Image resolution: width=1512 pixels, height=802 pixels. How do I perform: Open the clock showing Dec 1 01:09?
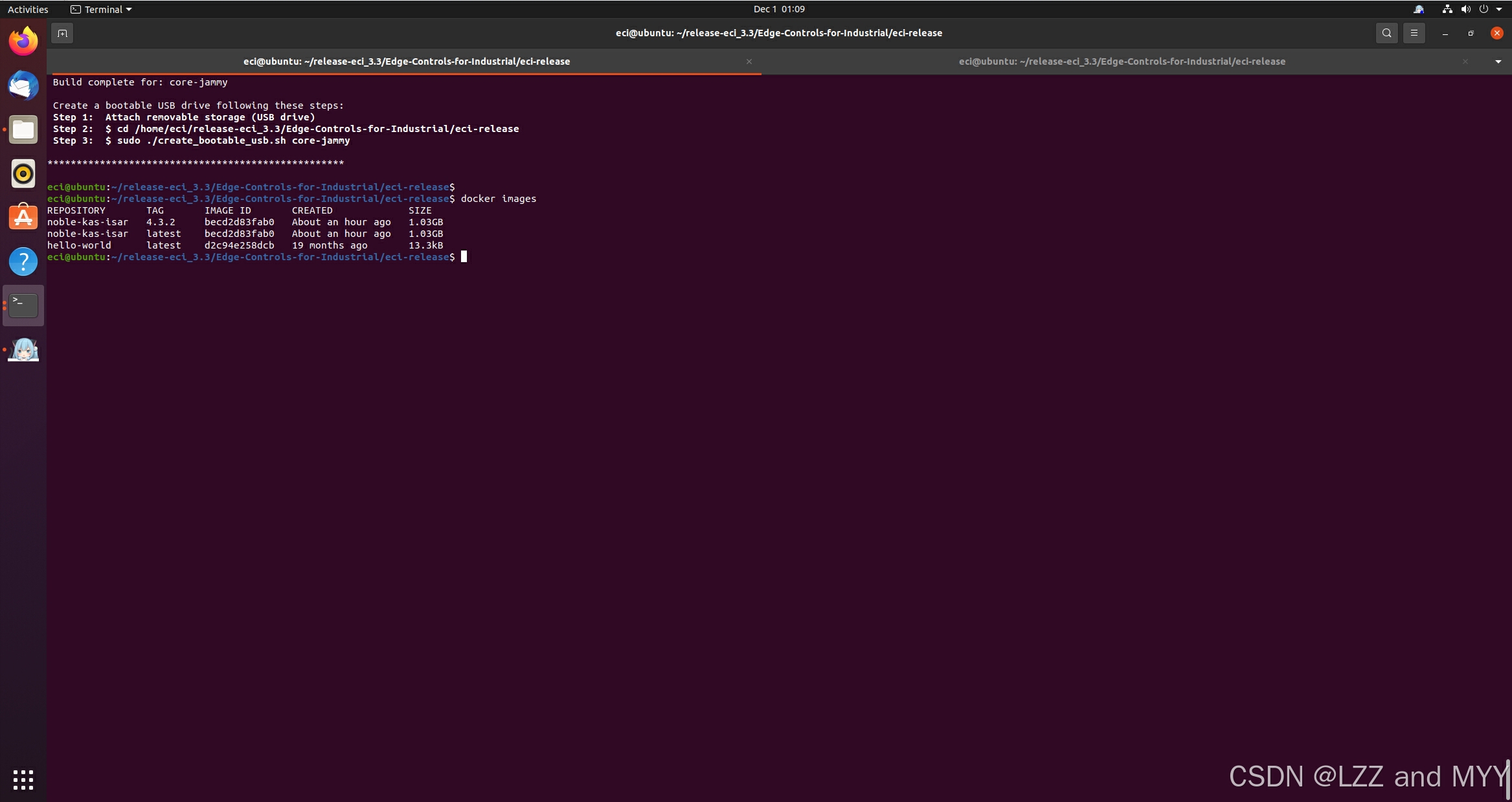point(779,9)
